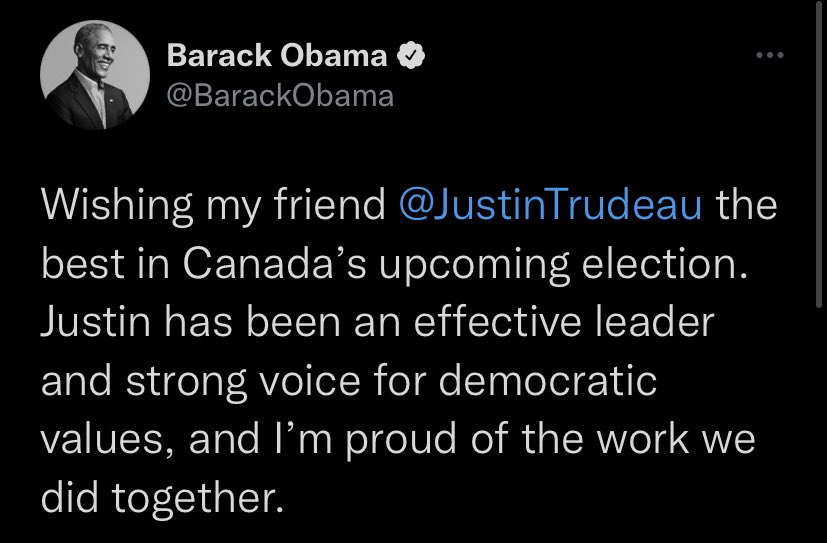Click the blue verified checkmark badge
827x543 pixels.
(410, 57)
